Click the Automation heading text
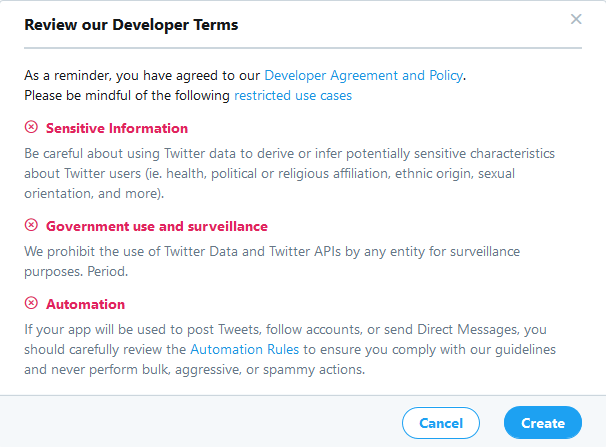The image size is (606, 447). (x=86, y=304)
